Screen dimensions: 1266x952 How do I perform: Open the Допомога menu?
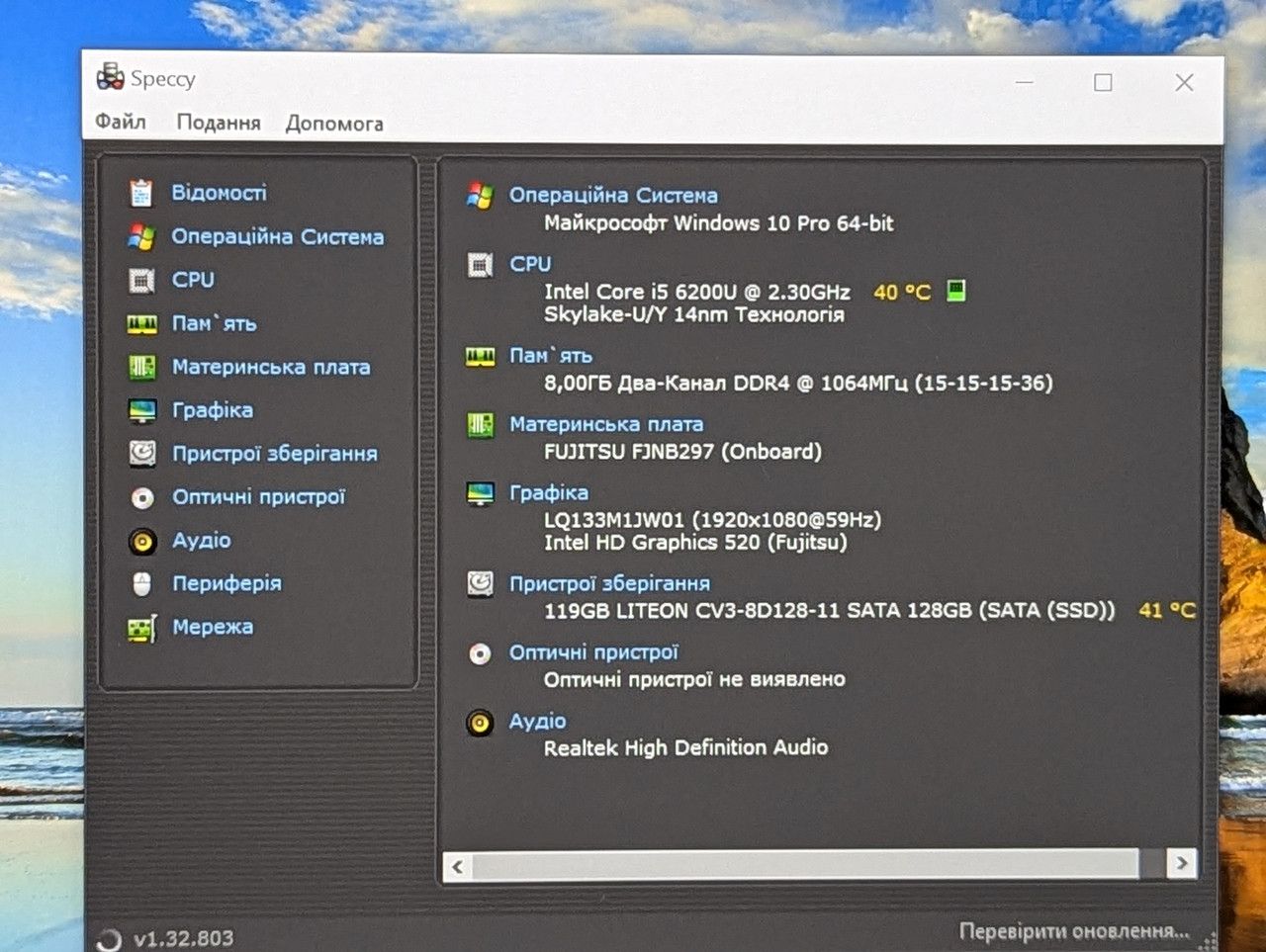pos(334,124)
